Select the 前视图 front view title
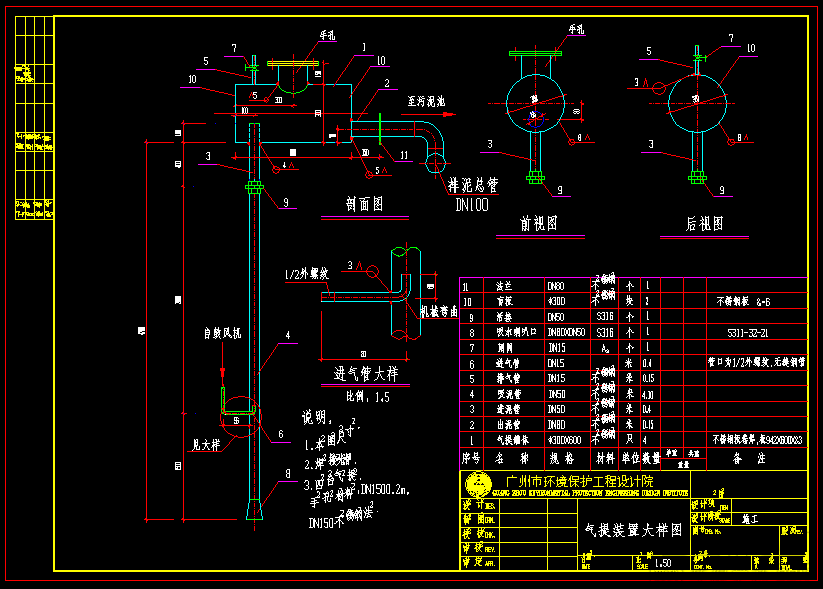823x589 pixels. [x=539, y=224]
